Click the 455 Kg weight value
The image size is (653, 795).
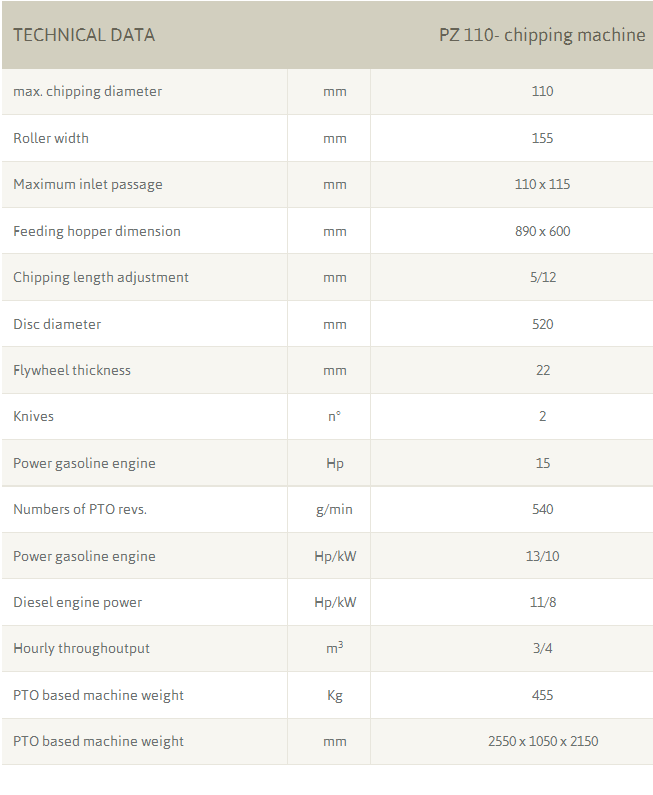click(542, 695)
